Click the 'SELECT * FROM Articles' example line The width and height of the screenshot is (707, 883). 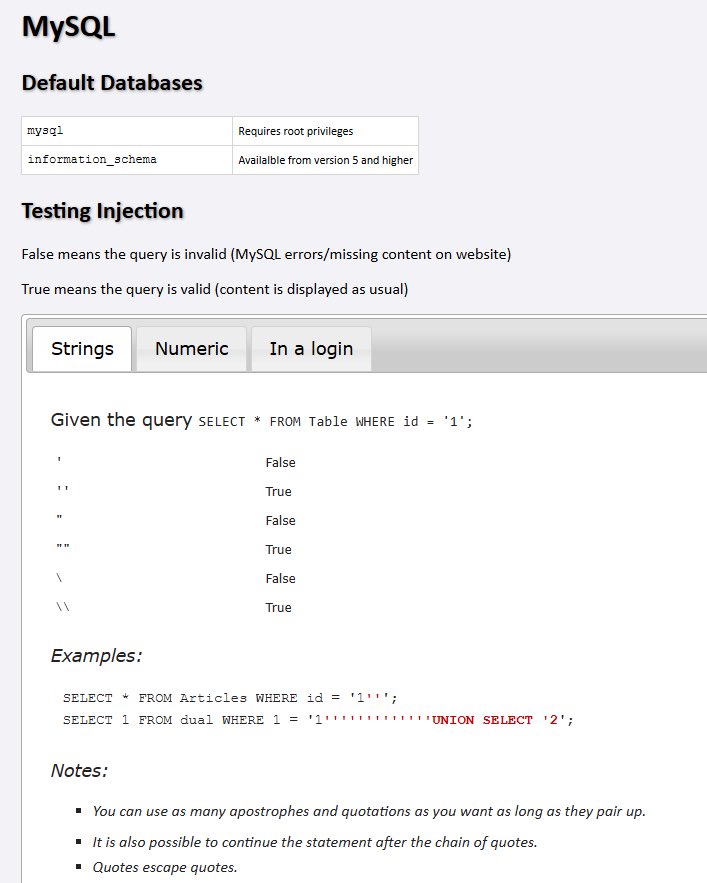(230, 698)
